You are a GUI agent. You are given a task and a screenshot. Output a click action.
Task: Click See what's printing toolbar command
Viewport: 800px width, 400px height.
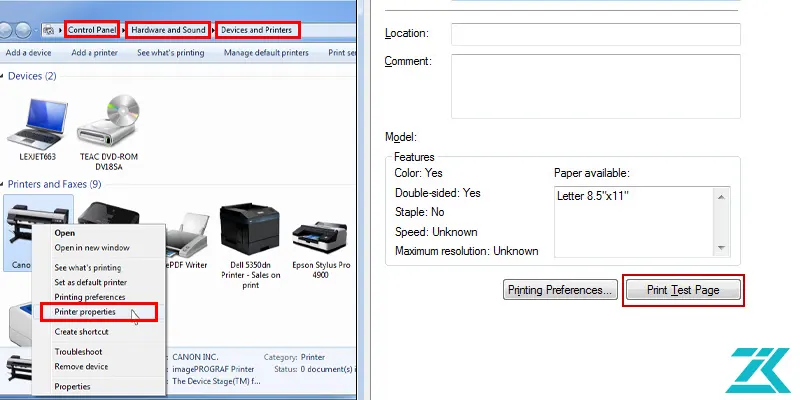click(x=170, y=53)
